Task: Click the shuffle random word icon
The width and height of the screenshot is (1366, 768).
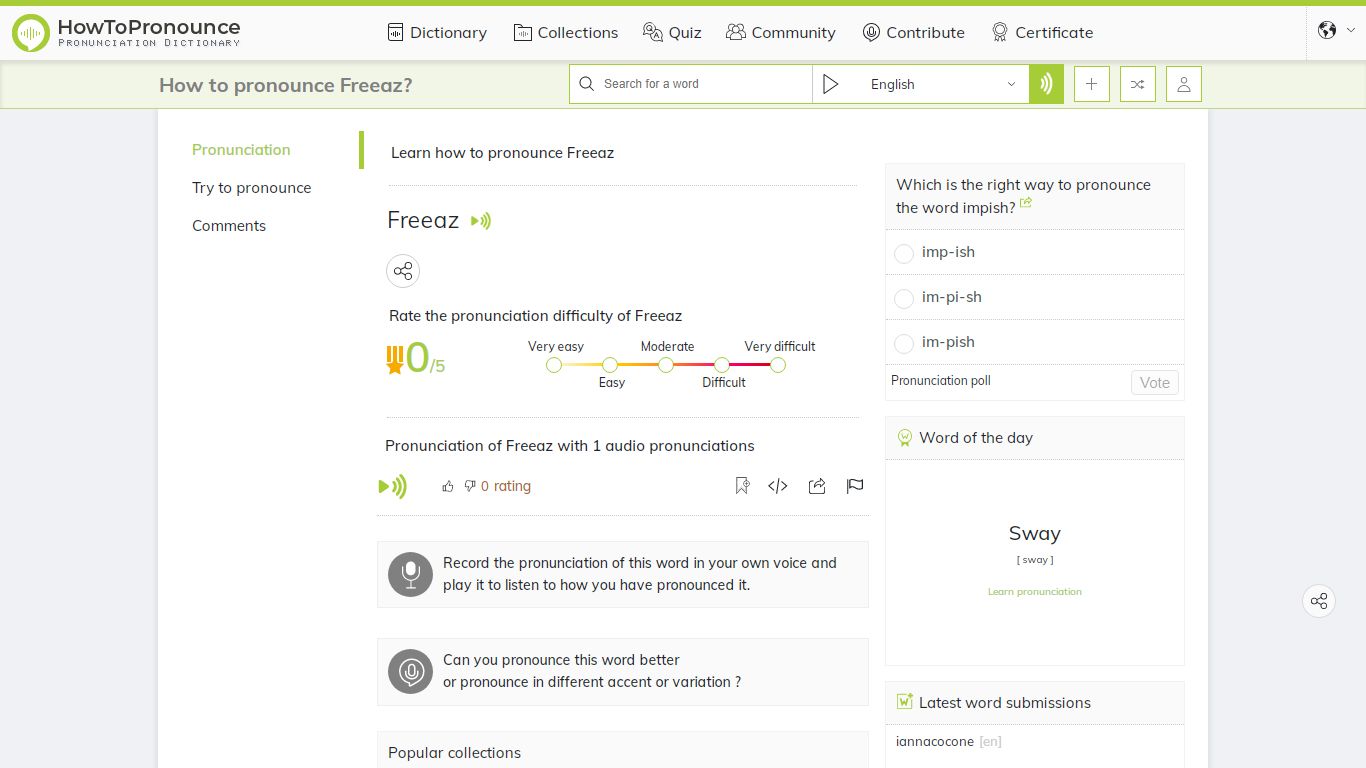Action: [1138, 84]
